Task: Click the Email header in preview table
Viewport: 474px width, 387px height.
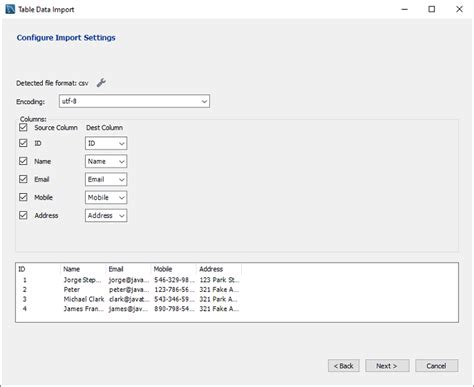Action: [x=116, y=269]
